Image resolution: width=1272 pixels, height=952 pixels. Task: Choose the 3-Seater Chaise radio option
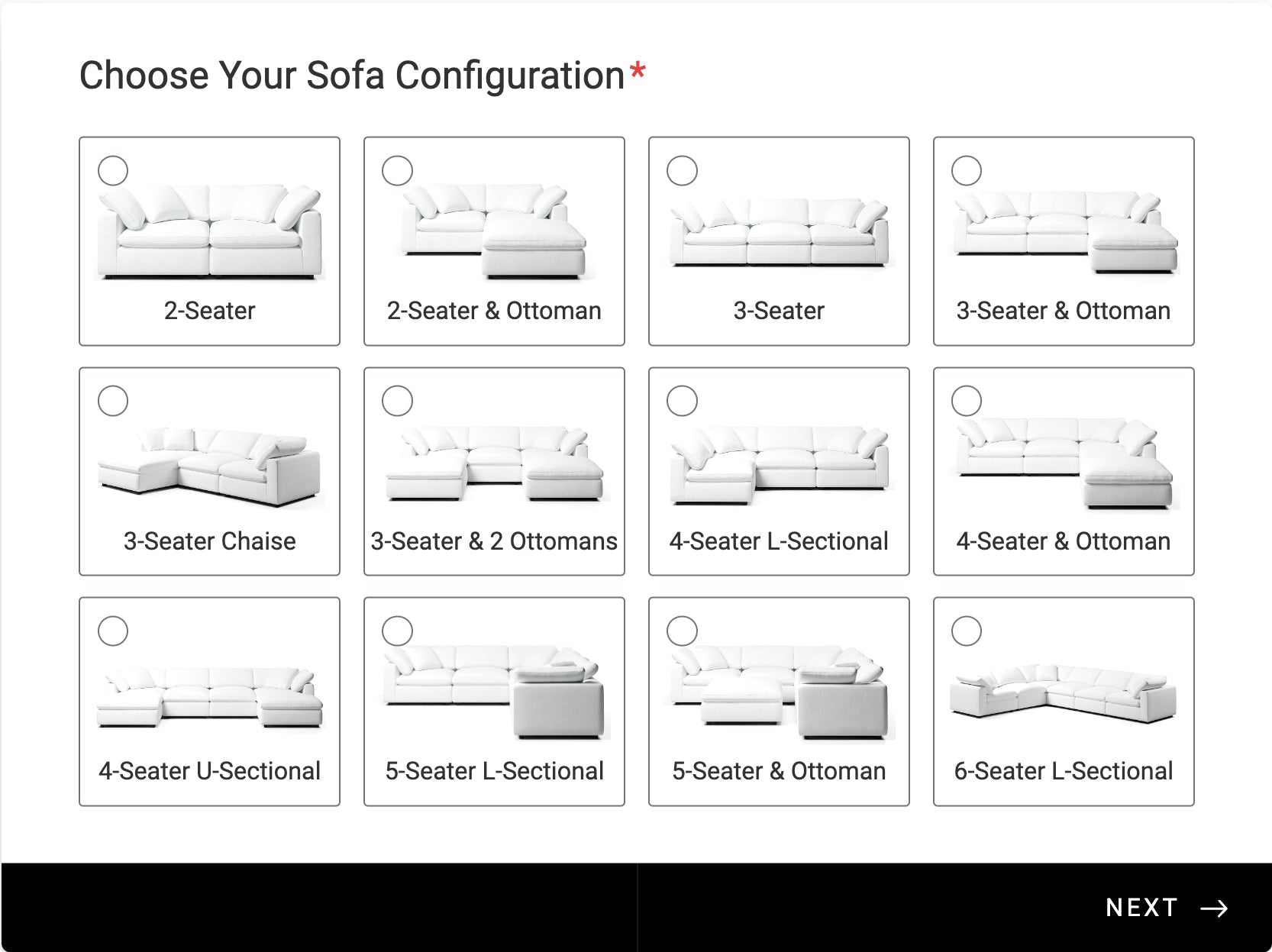113,401
